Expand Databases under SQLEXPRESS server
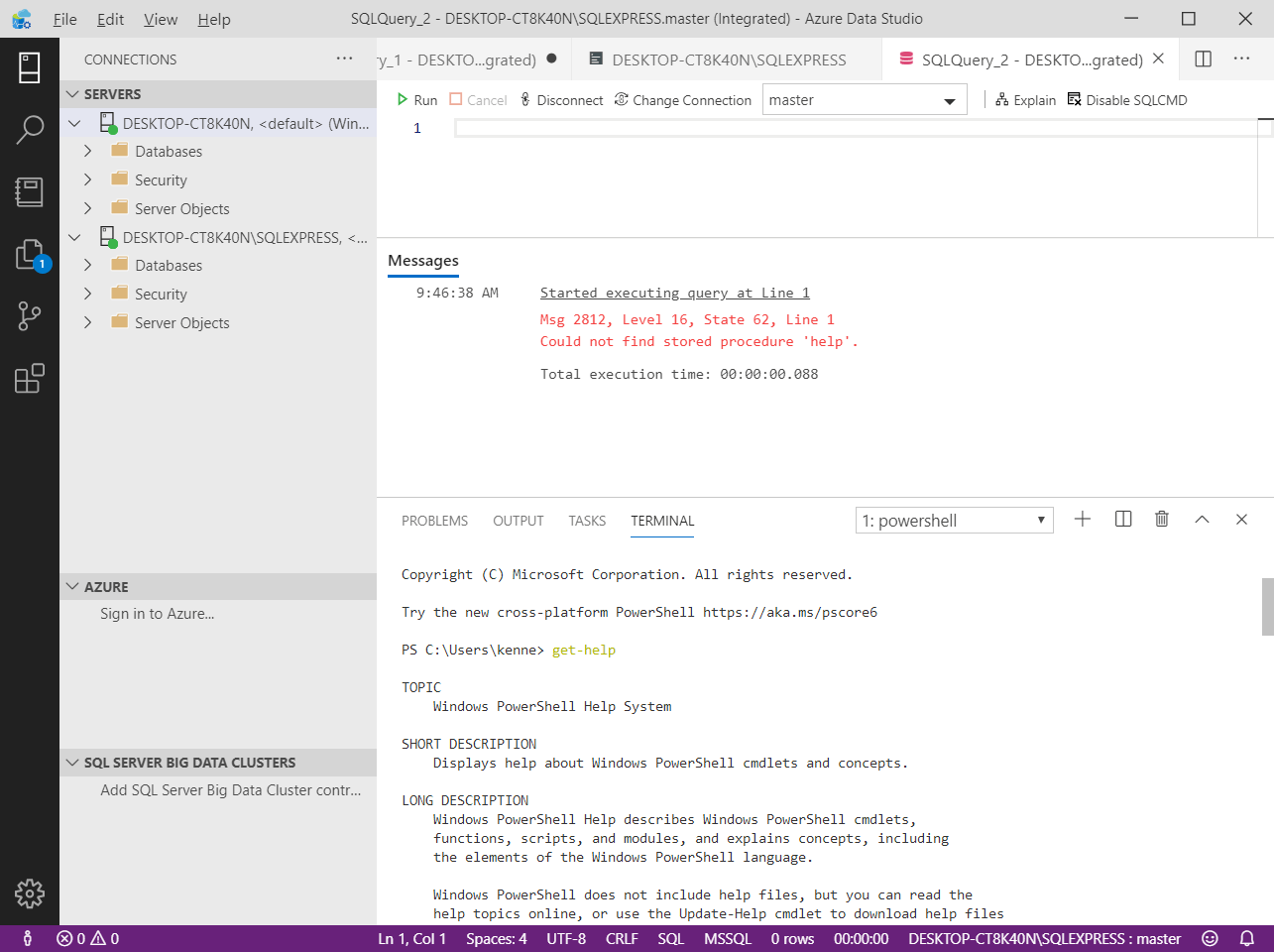1274x952 pixels. tap(88, 266)
